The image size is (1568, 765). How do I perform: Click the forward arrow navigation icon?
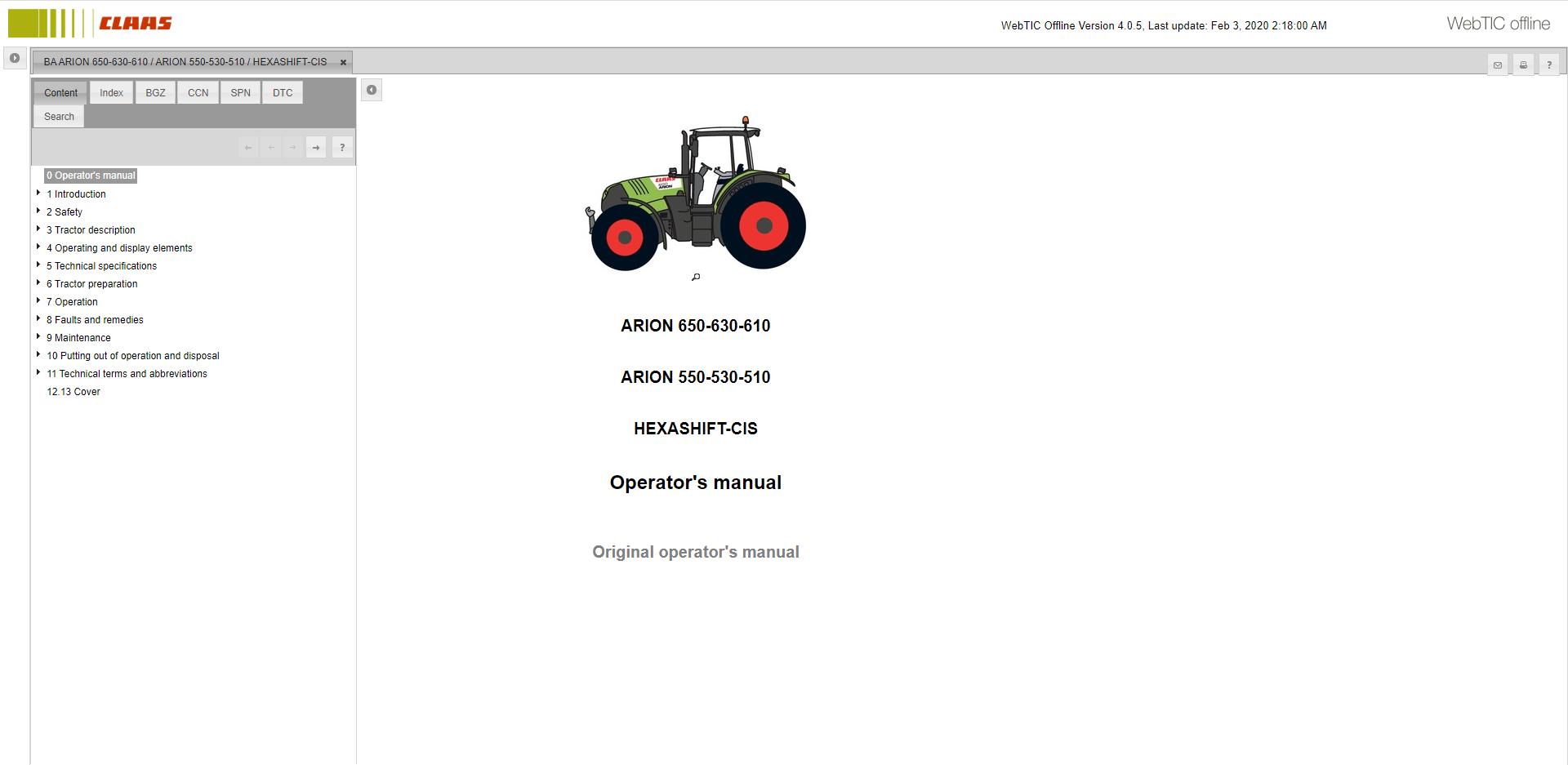(x=315, y=147)
